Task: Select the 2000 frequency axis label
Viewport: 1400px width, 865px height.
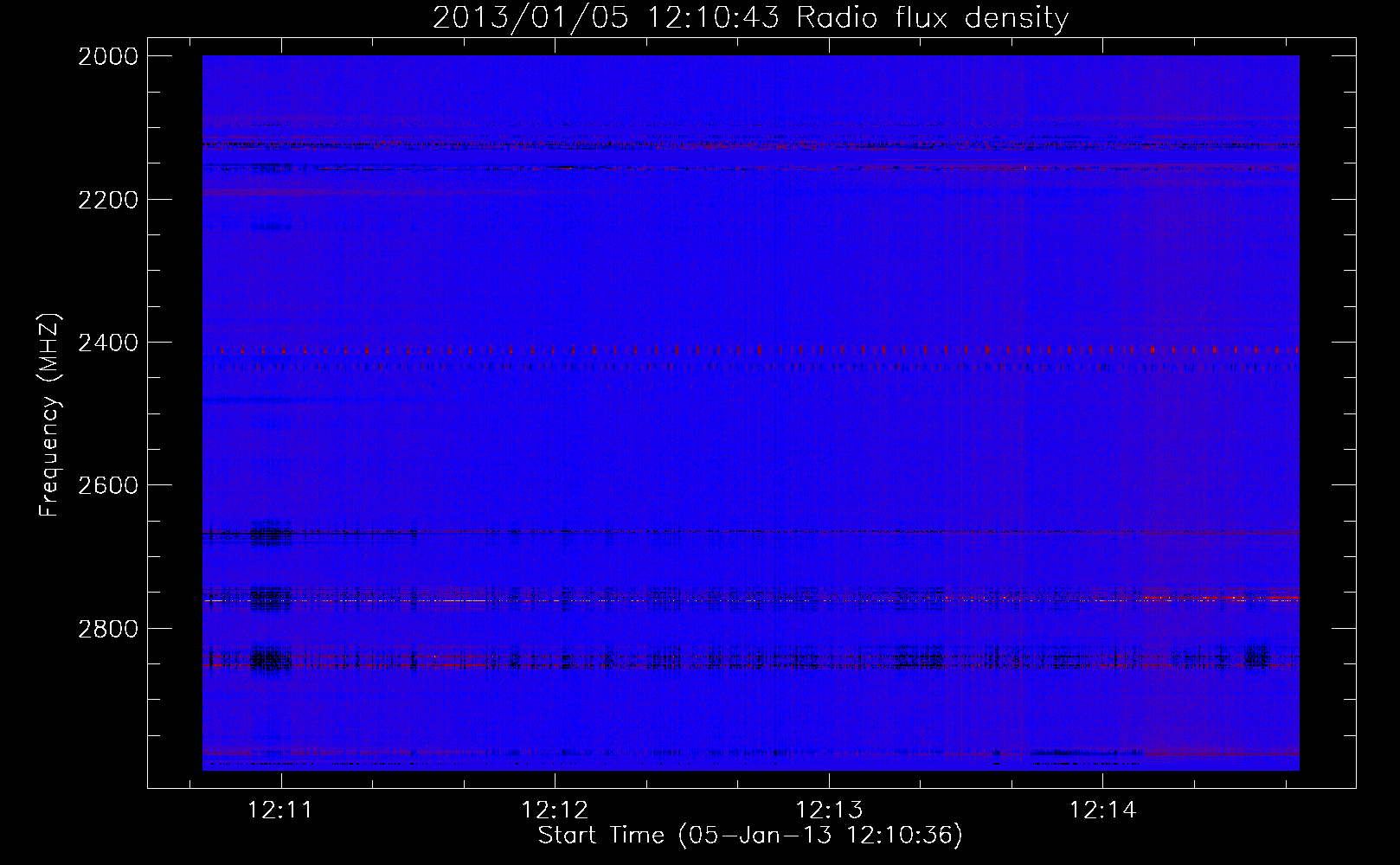Action: tap(108, 56)
